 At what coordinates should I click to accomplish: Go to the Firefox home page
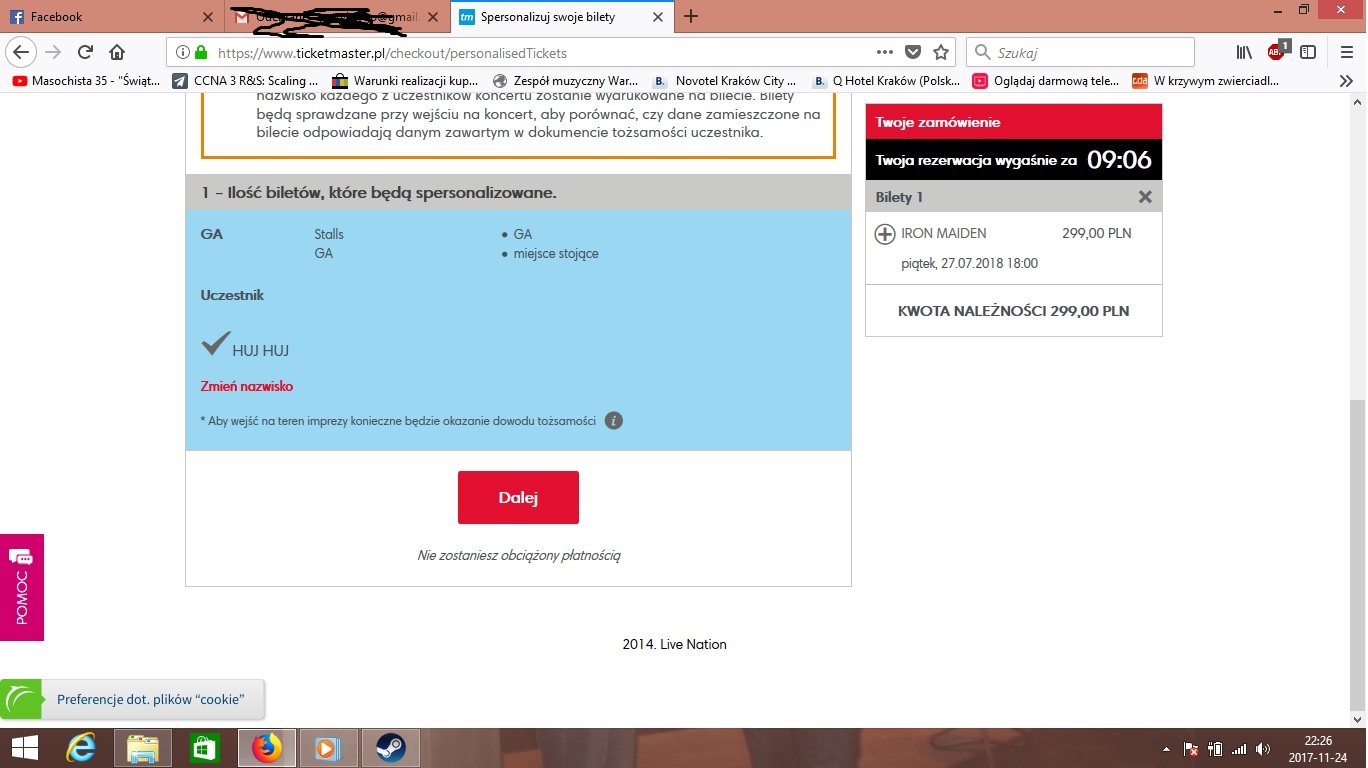tap(117, 53)
